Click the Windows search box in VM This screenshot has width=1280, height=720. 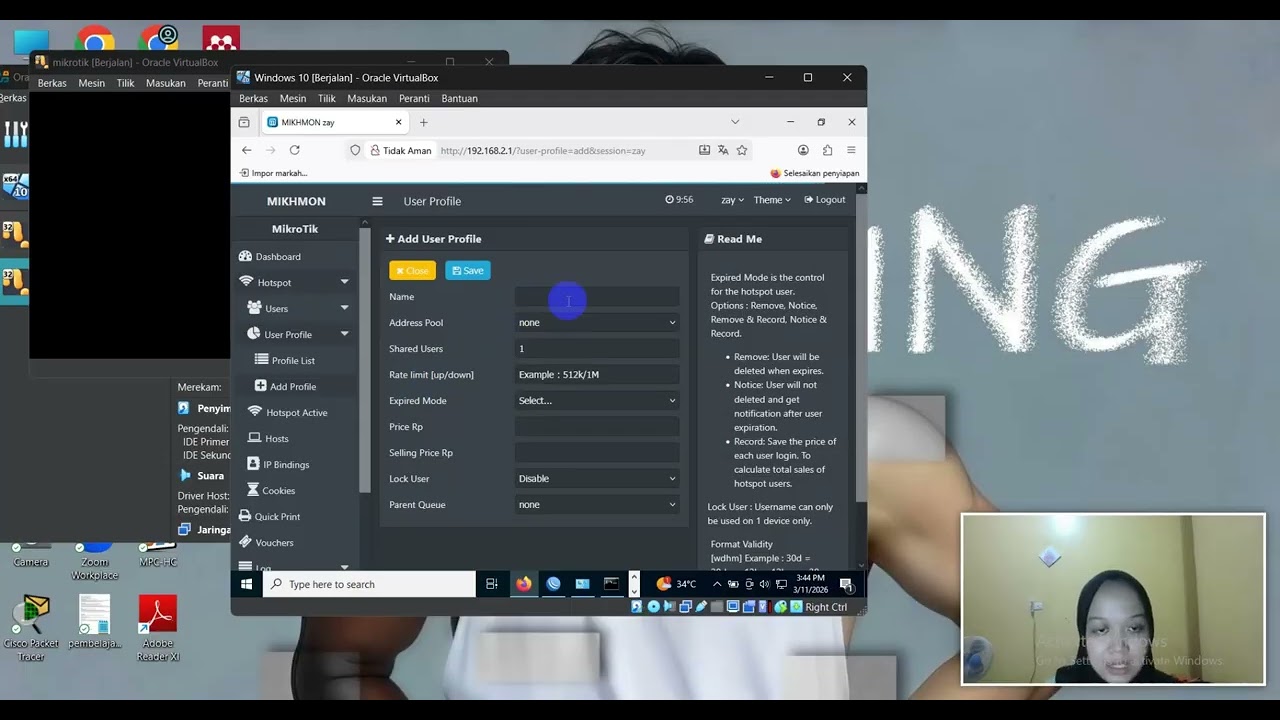coord(369,584)
